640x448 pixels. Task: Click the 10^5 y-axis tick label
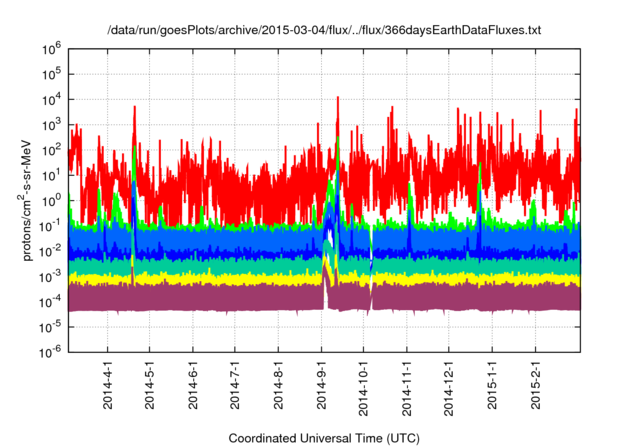(x=51, y=75)
